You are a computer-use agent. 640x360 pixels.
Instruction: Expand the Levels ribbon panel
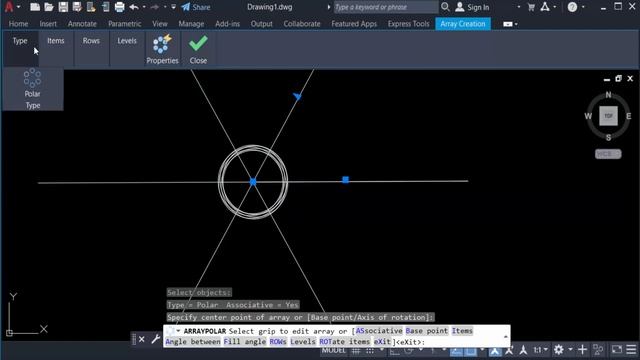127,41
